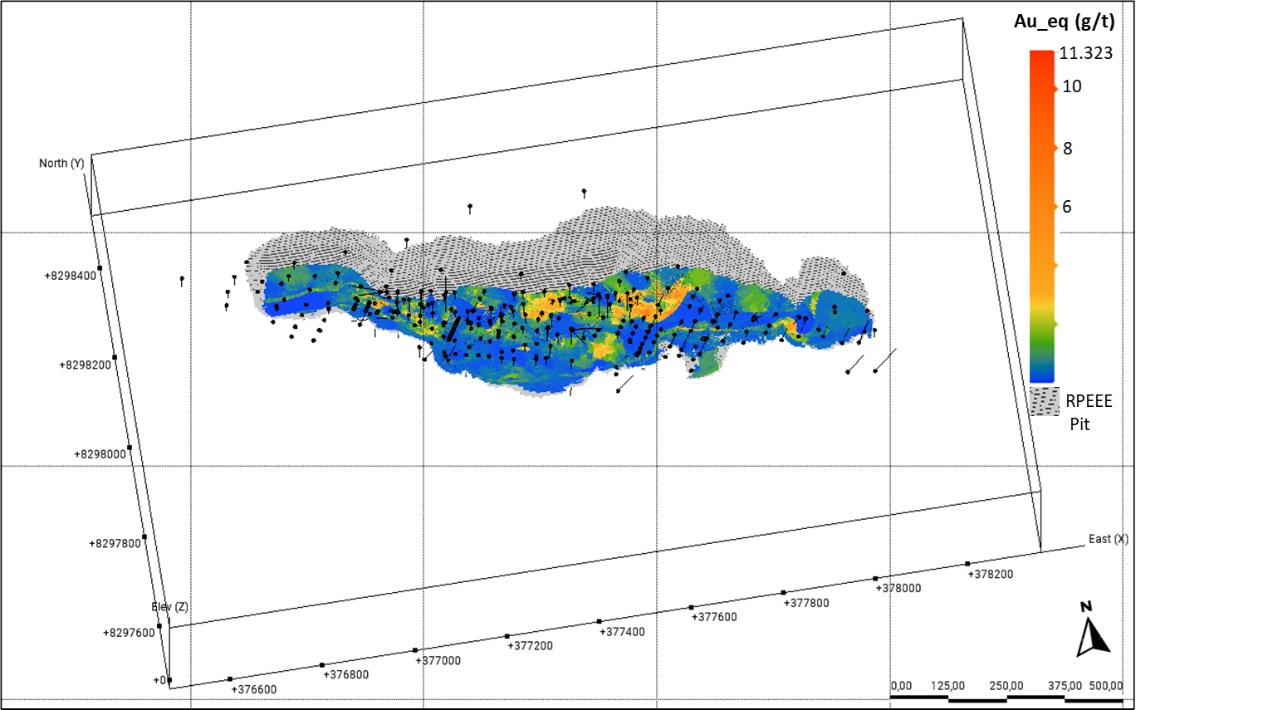The width and height of the screenshot is (1263, 710).
Task: Click the red top of the color scale bar
Action: [1042, 60]
